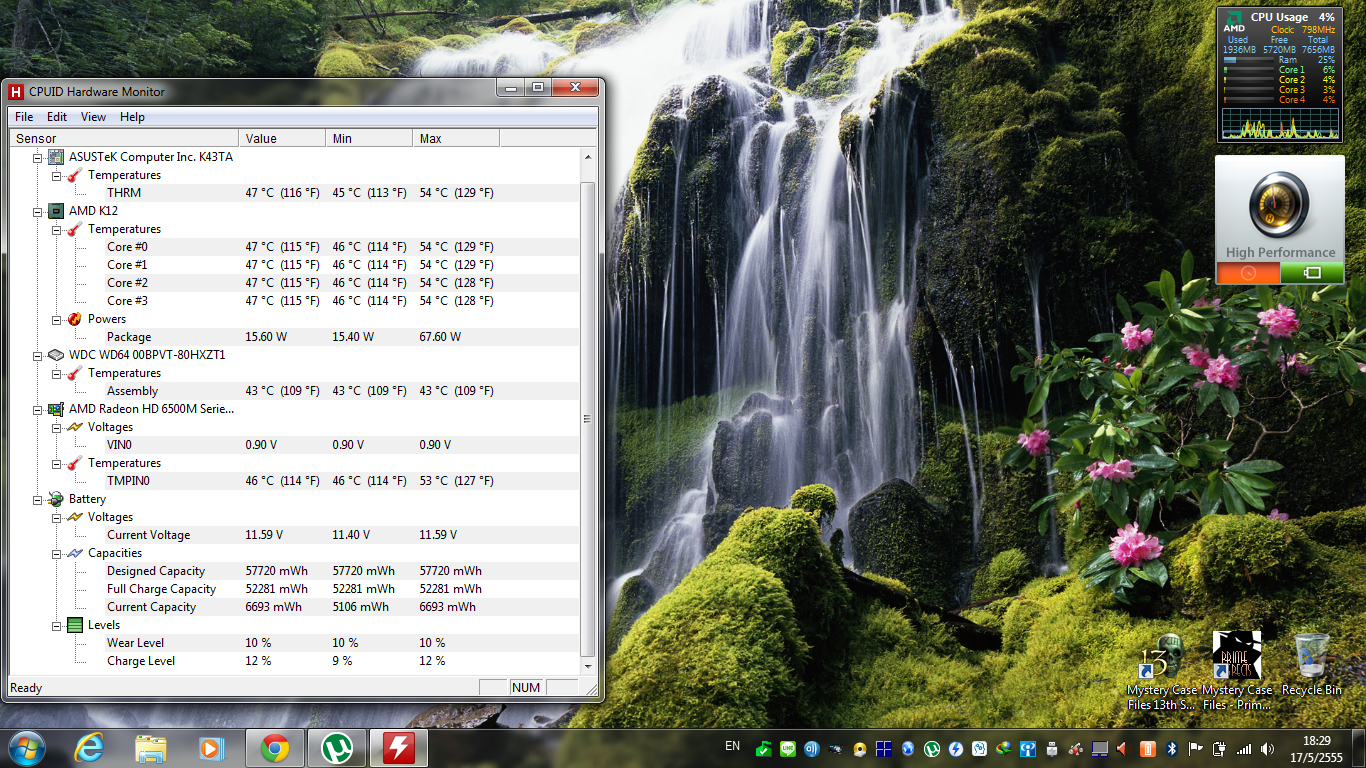
Task: Click the ASUSTeK motherboard icon in the sensor tree
Action: (56, 157)
